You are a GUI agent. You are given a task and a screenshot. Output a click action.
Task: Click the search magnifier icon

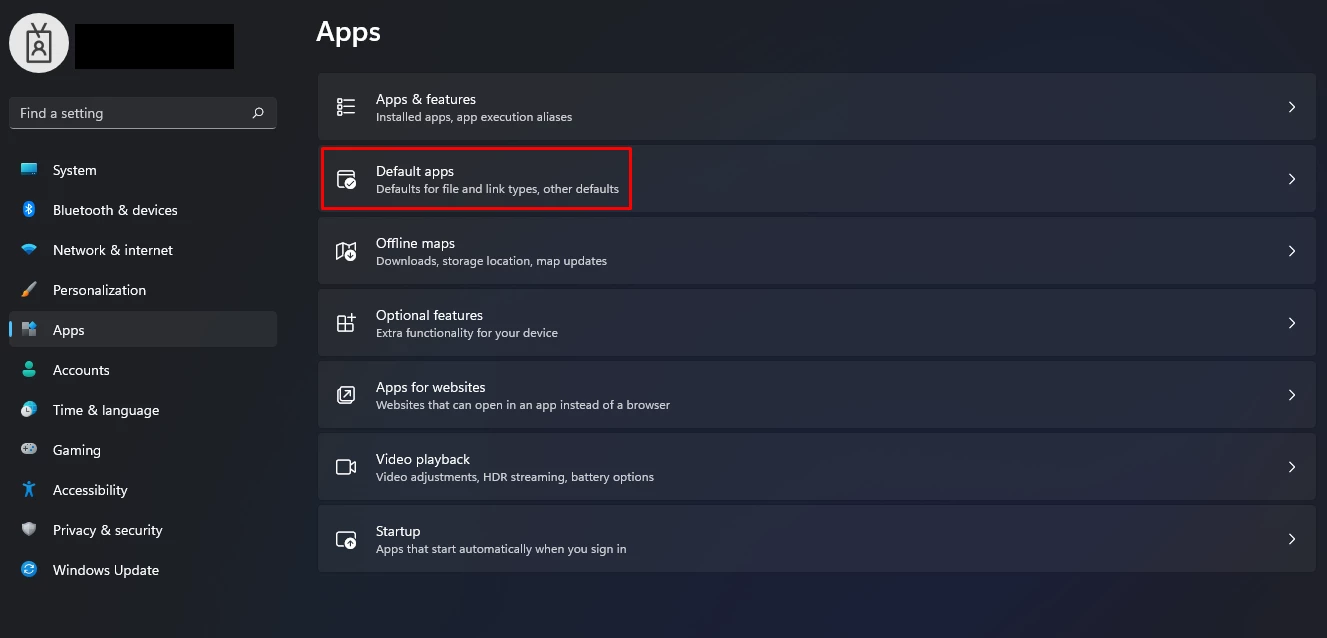(x=258, y=113)
